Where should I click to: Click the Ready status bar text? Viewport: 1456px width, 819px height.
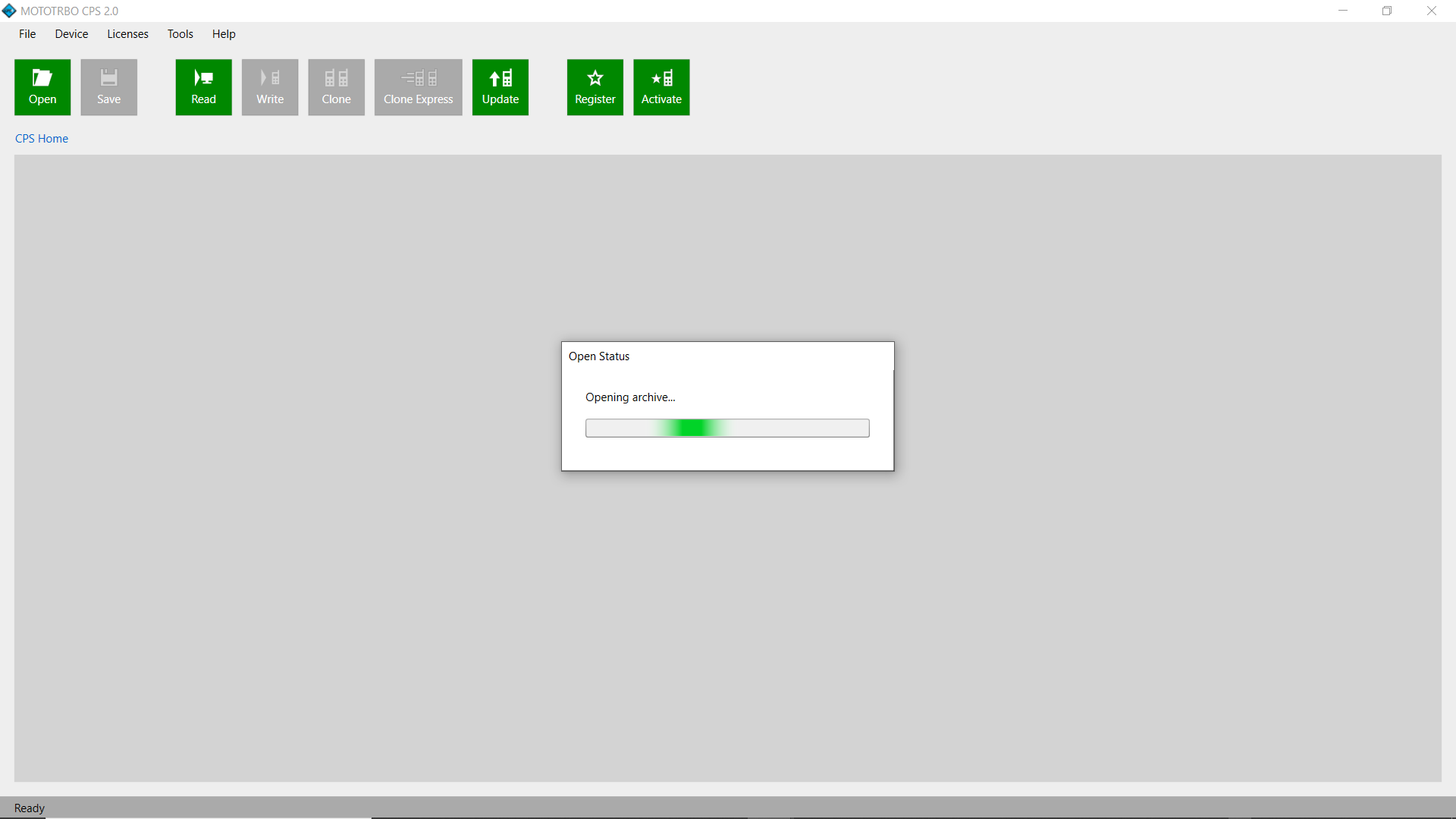tap(30, 808)
